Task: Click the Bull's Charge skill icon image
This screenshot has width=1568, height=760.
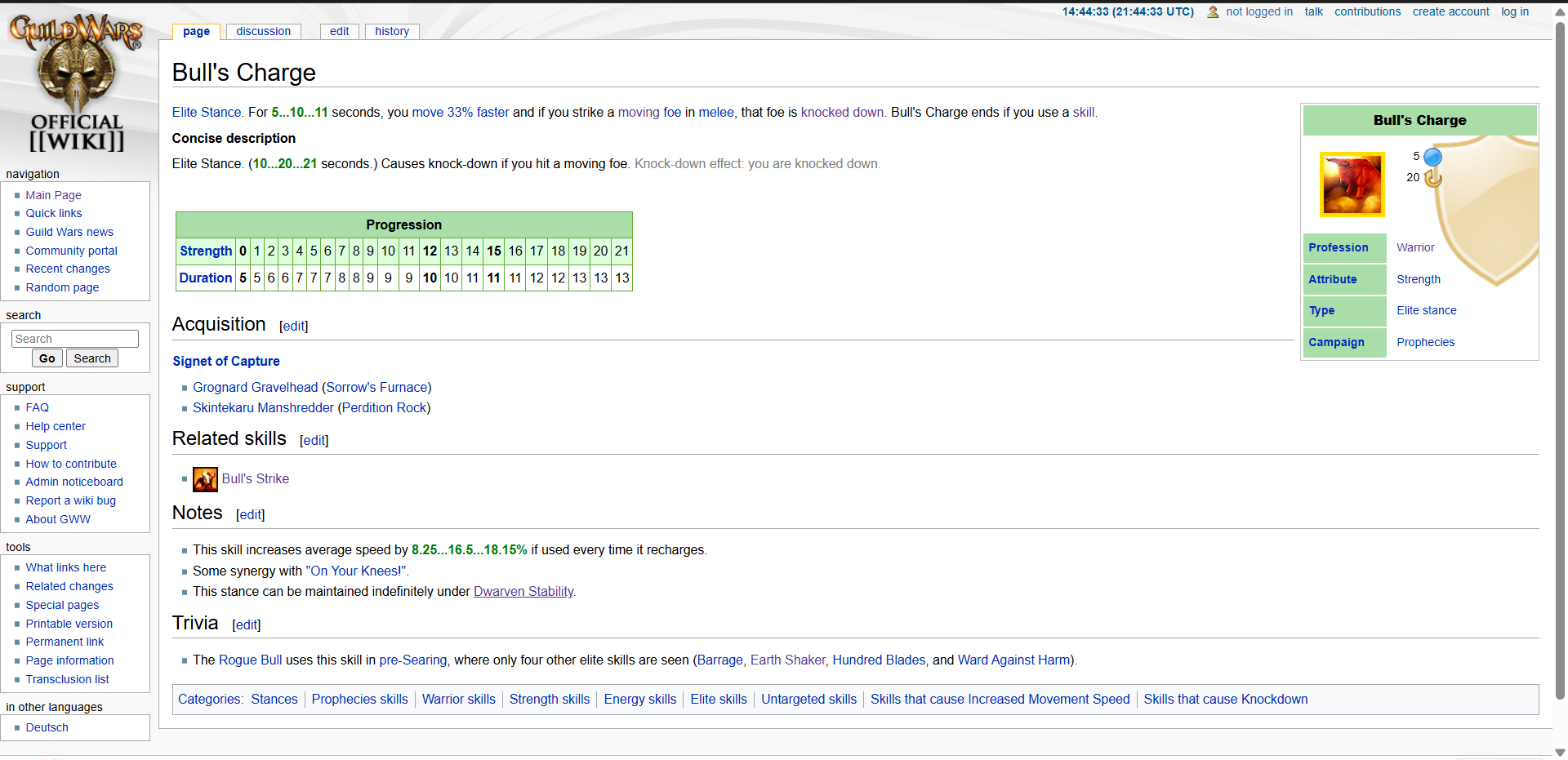Action: pos(1352,184)
